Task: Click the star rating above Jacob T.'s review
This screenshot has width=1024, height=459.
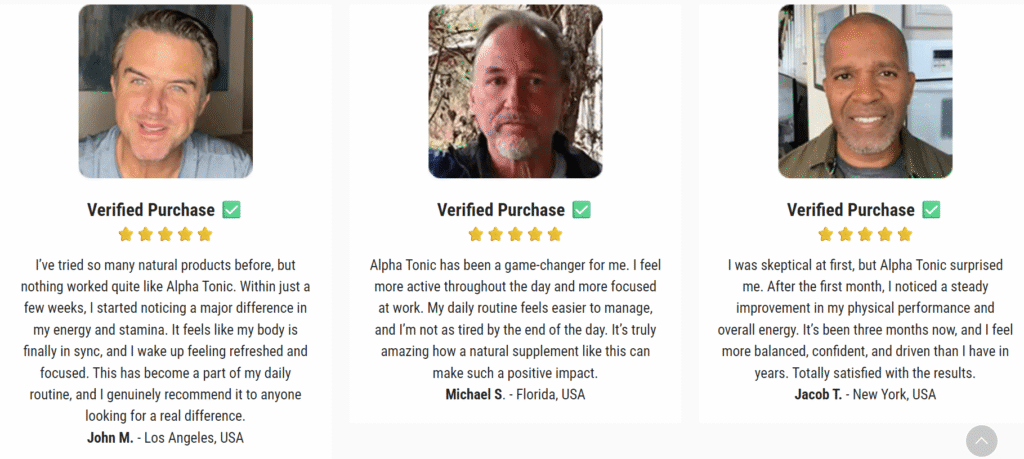Action: point(865,235)
